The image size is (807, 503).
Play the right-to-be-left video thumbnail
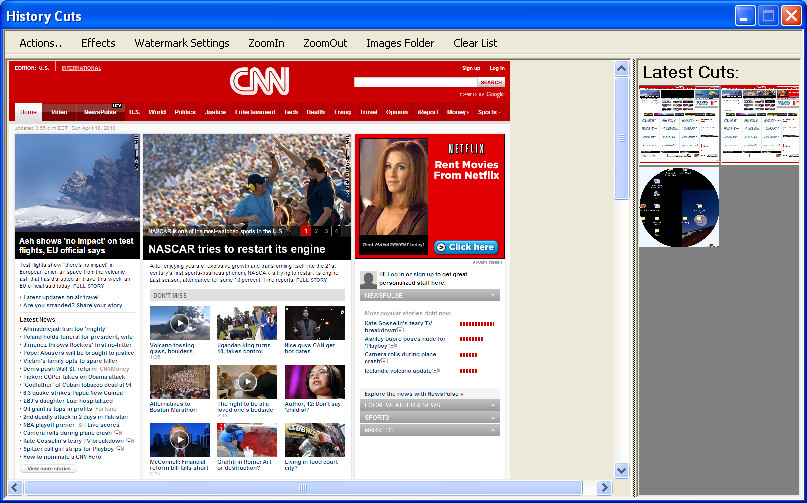[x=247, y=381]
